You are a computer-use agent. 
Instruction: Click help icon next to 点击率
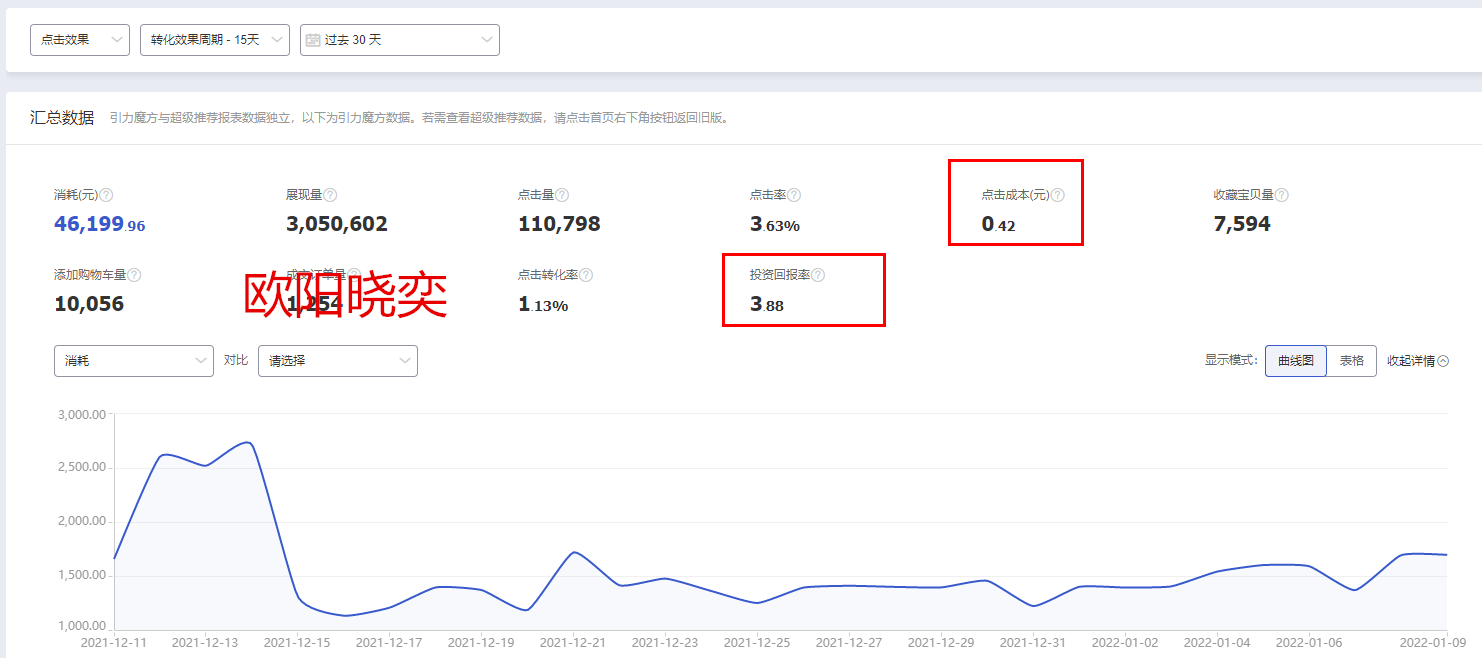(x=794, y=196)
